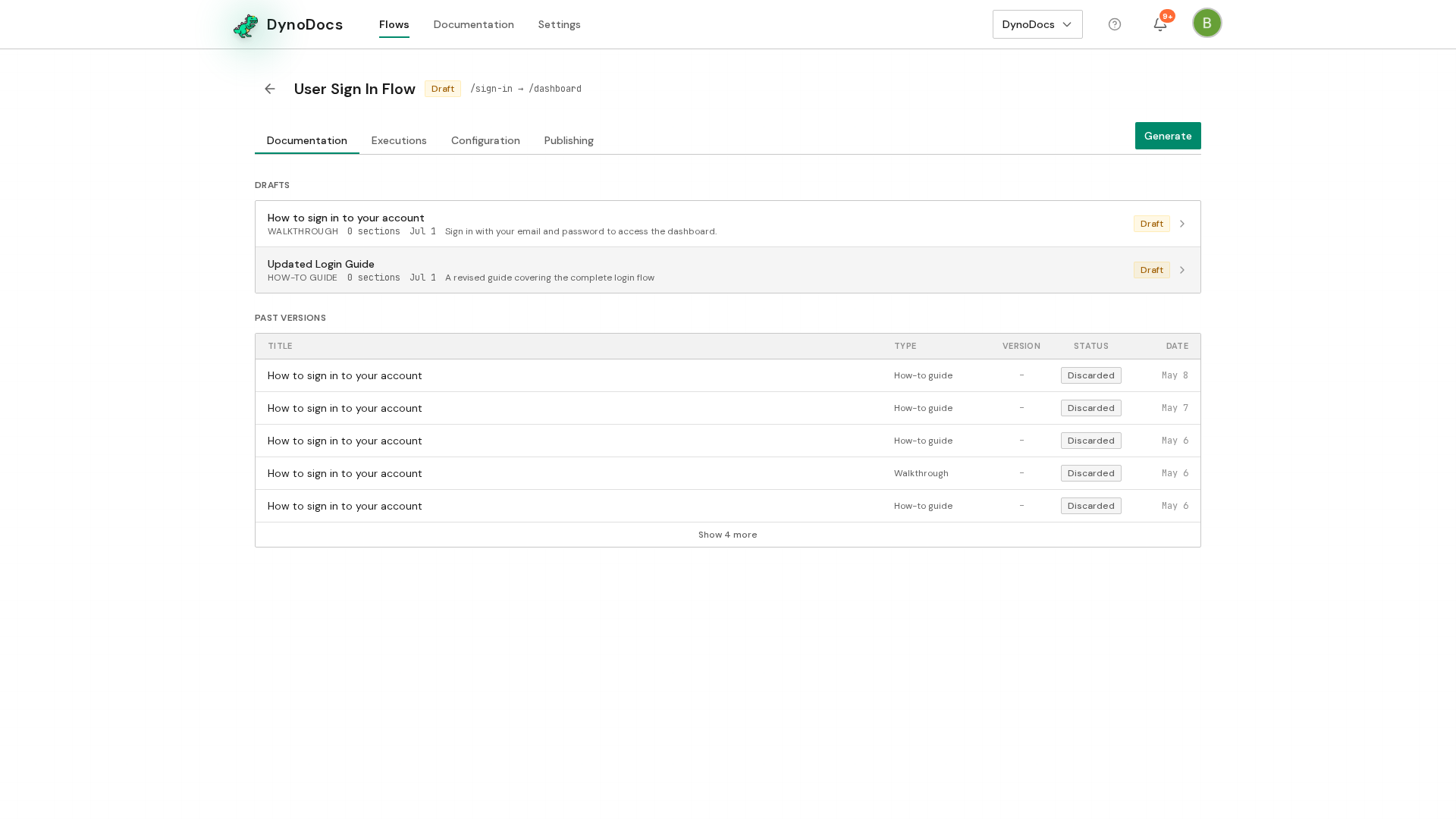The width and height of the screenshot is (1456, 819).
Task: Click Draft badge on Updated Login Guide
Action: [1152, 270]
